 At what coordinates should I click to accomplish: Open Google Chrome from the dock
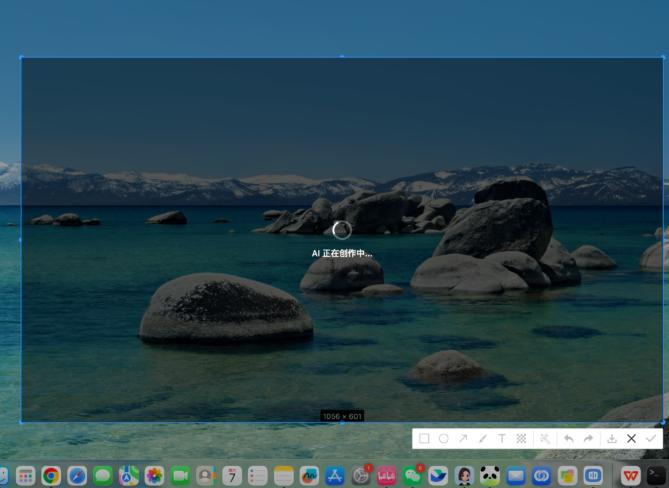[51, 476]
